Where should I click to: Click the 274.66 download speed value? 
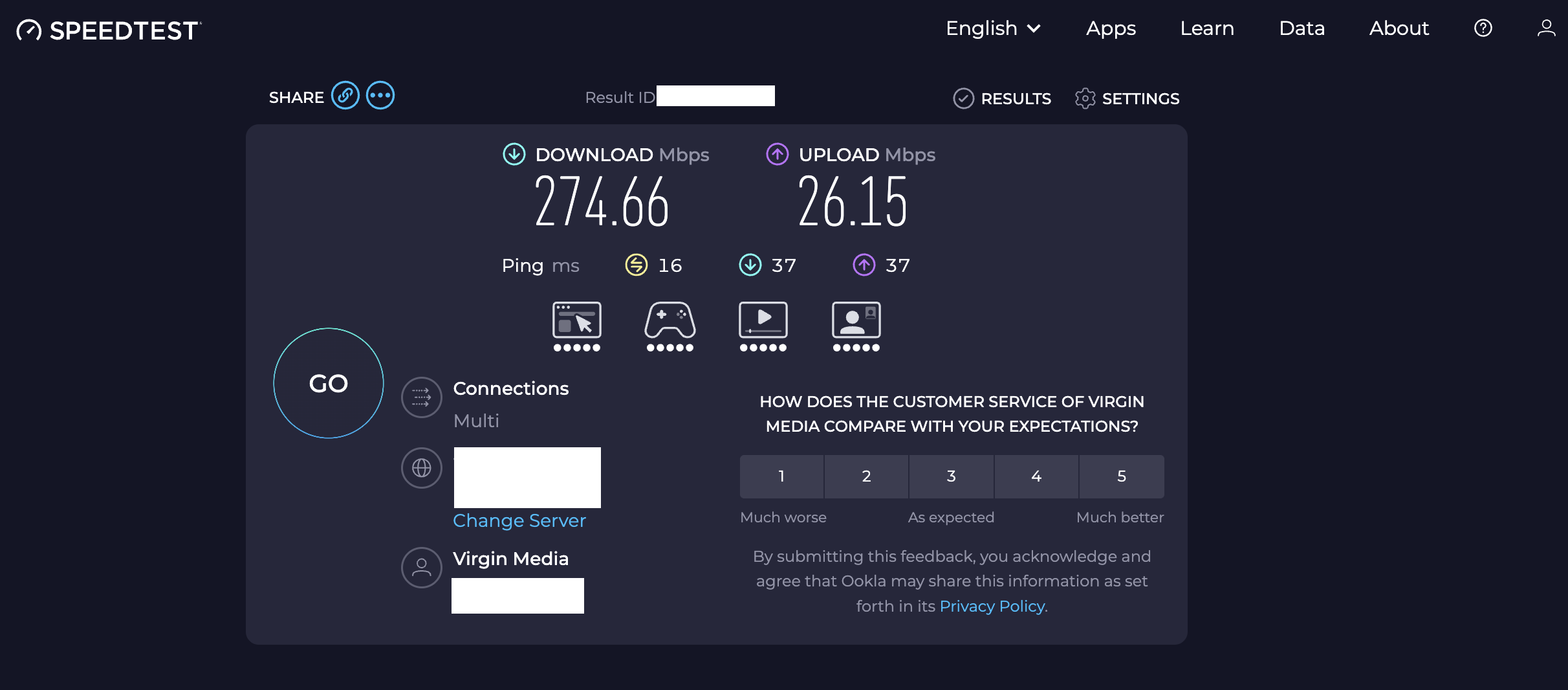602,202
